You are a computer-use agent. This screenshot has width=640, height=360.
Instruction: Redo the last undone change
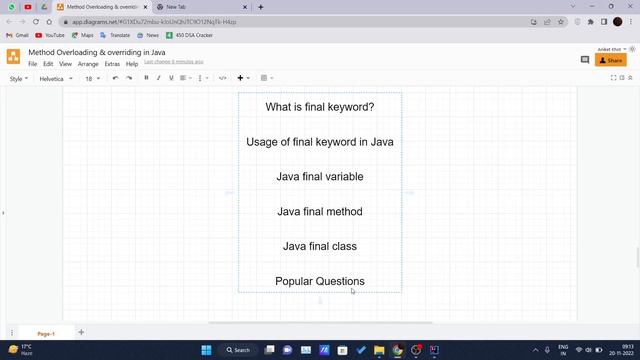(x=129, y=78)
